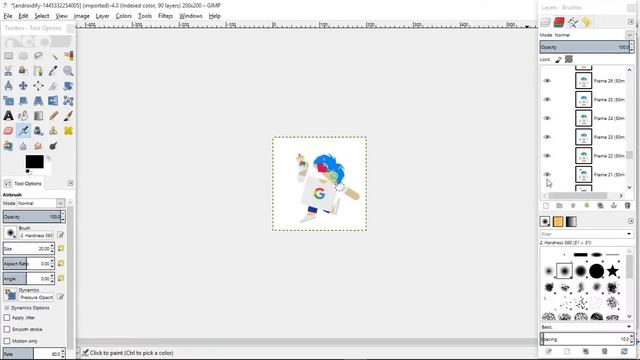Image resolution: width=640 pixels, height=360 pixels.
Task: Select the Blend gradient tool
Action: 38,116
